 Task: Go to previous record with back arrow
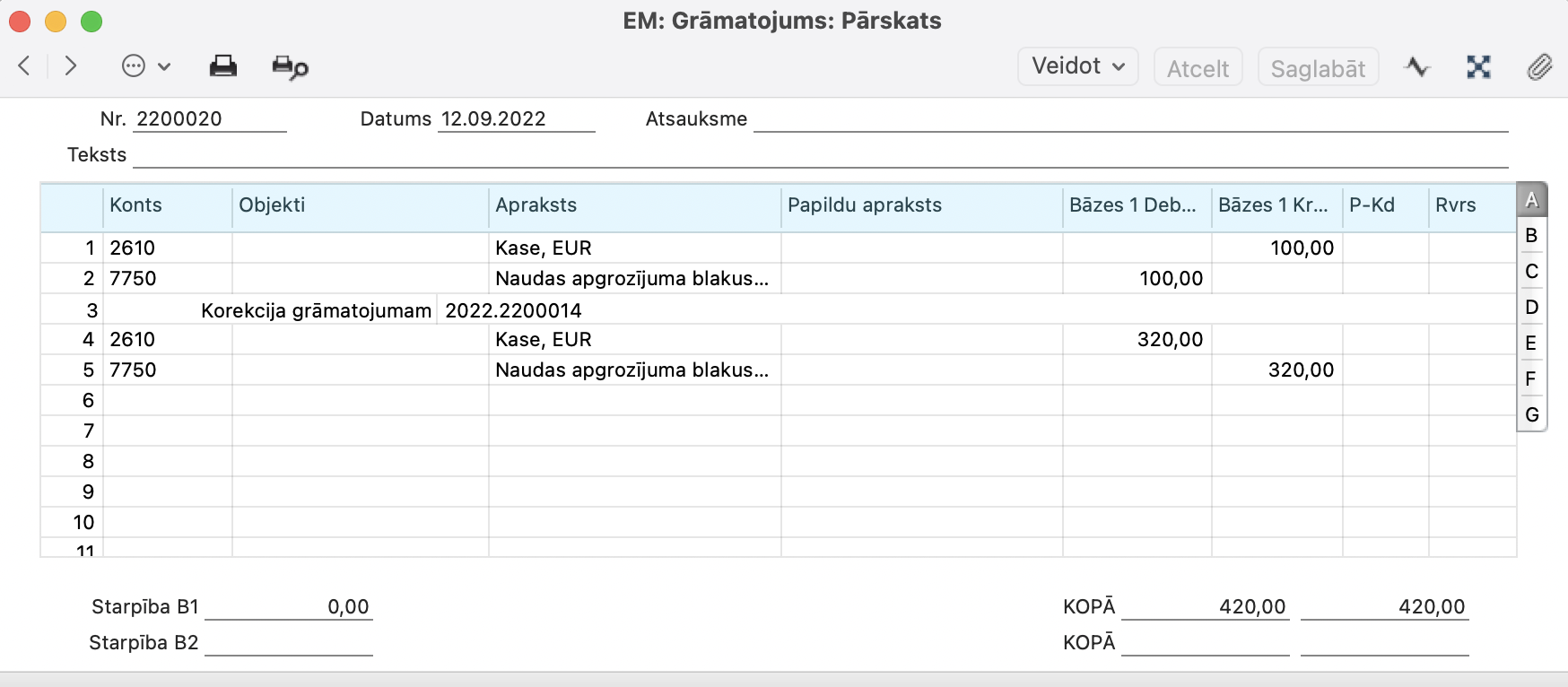(x=24, y=66)
